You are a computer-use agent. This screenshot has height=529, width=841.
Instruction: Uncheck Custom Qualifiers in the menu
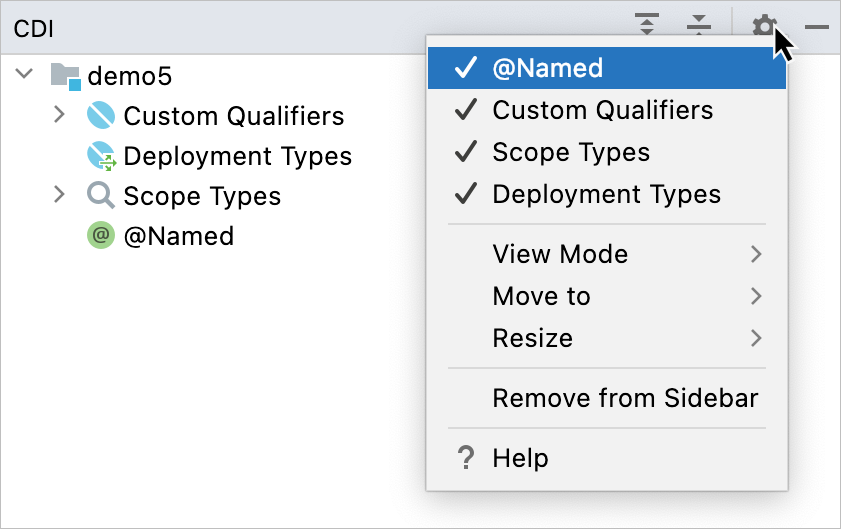[x=607, y=110]
